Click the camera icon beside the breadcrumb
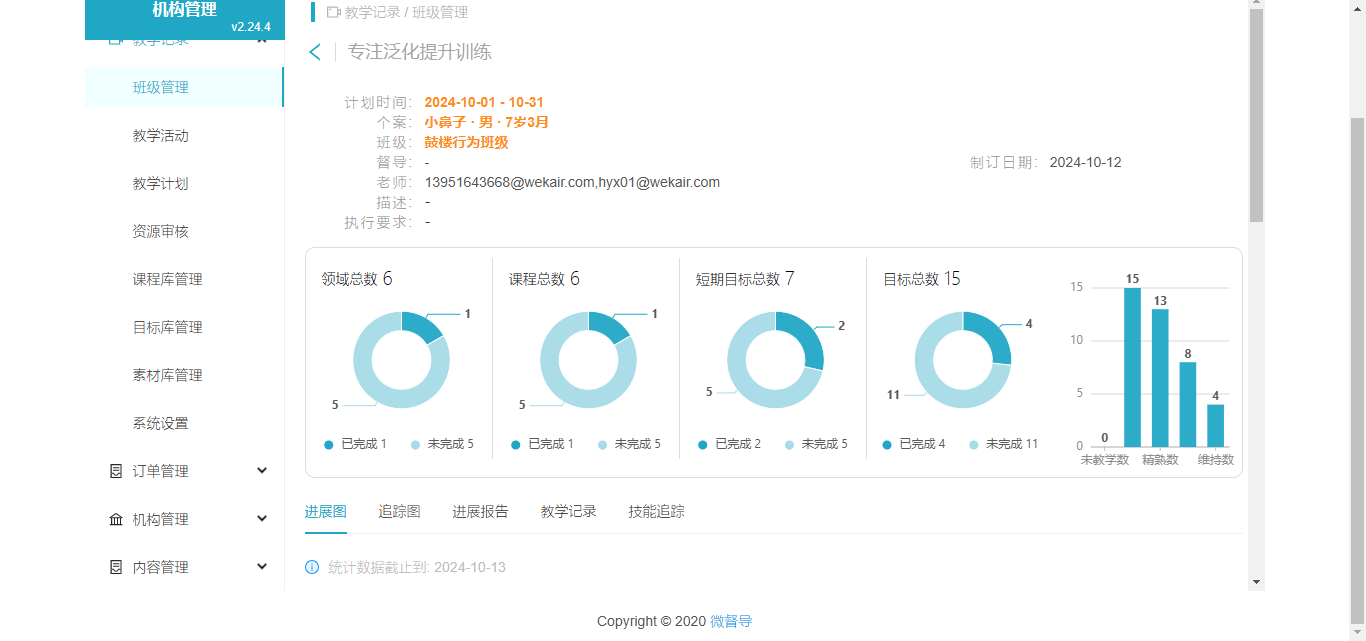Image resolution: width=1366 pixels, height=641 pixels. [333, 12]
